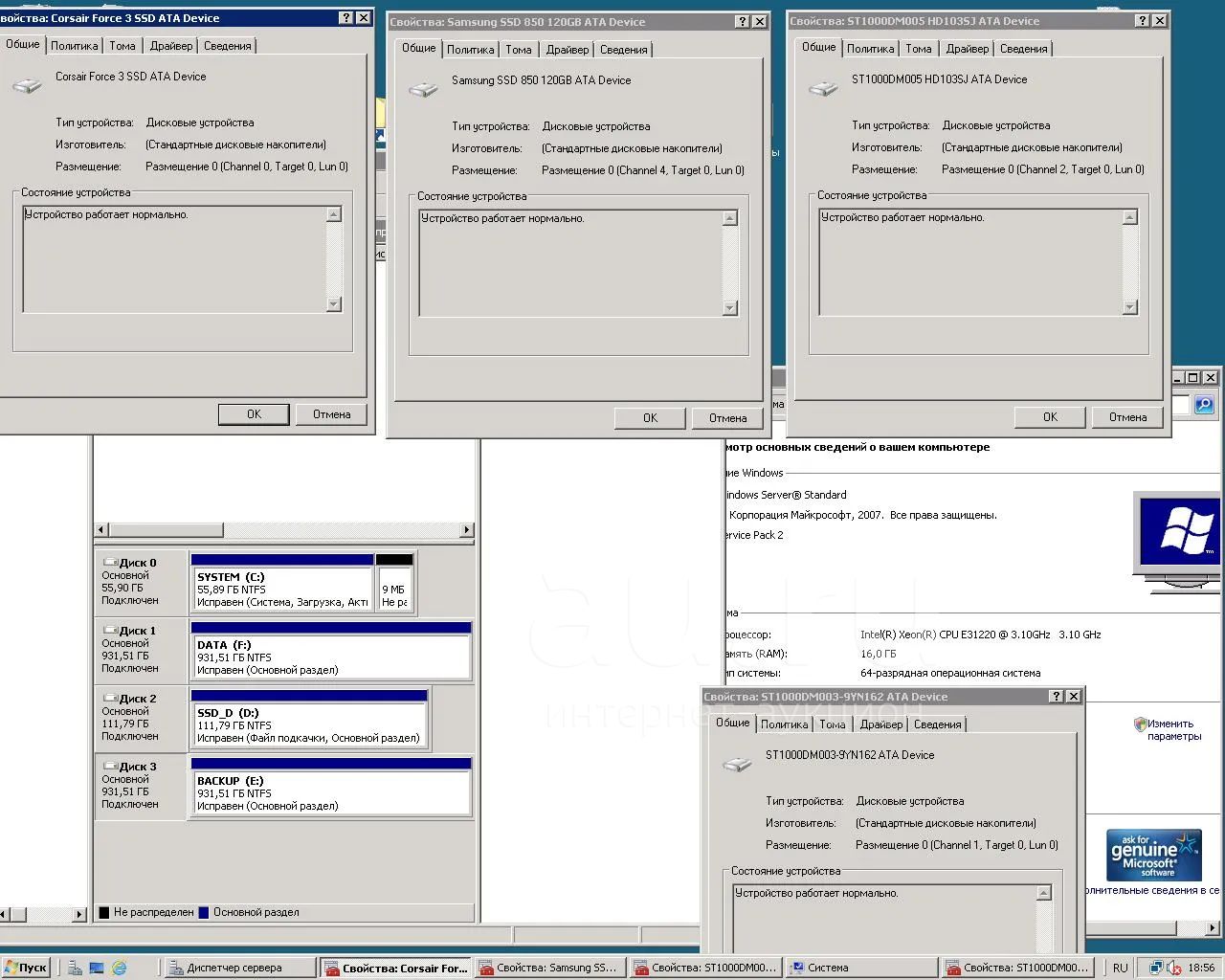Launch Server Manager quick launch icon

pyautogui.click(x=75, y=968)
